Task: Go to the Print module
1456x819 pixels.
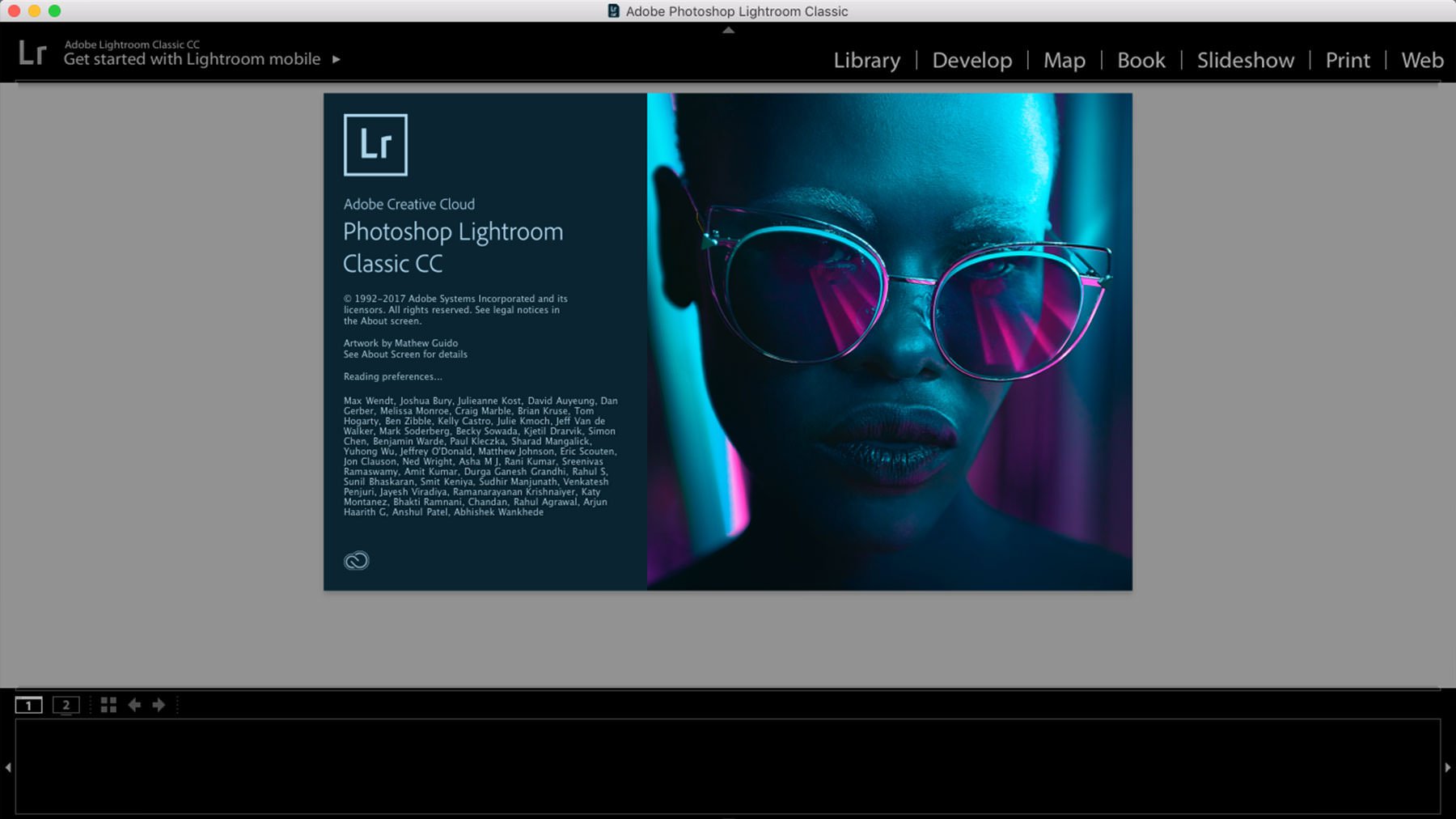Action: click(x=1347, y=61)
